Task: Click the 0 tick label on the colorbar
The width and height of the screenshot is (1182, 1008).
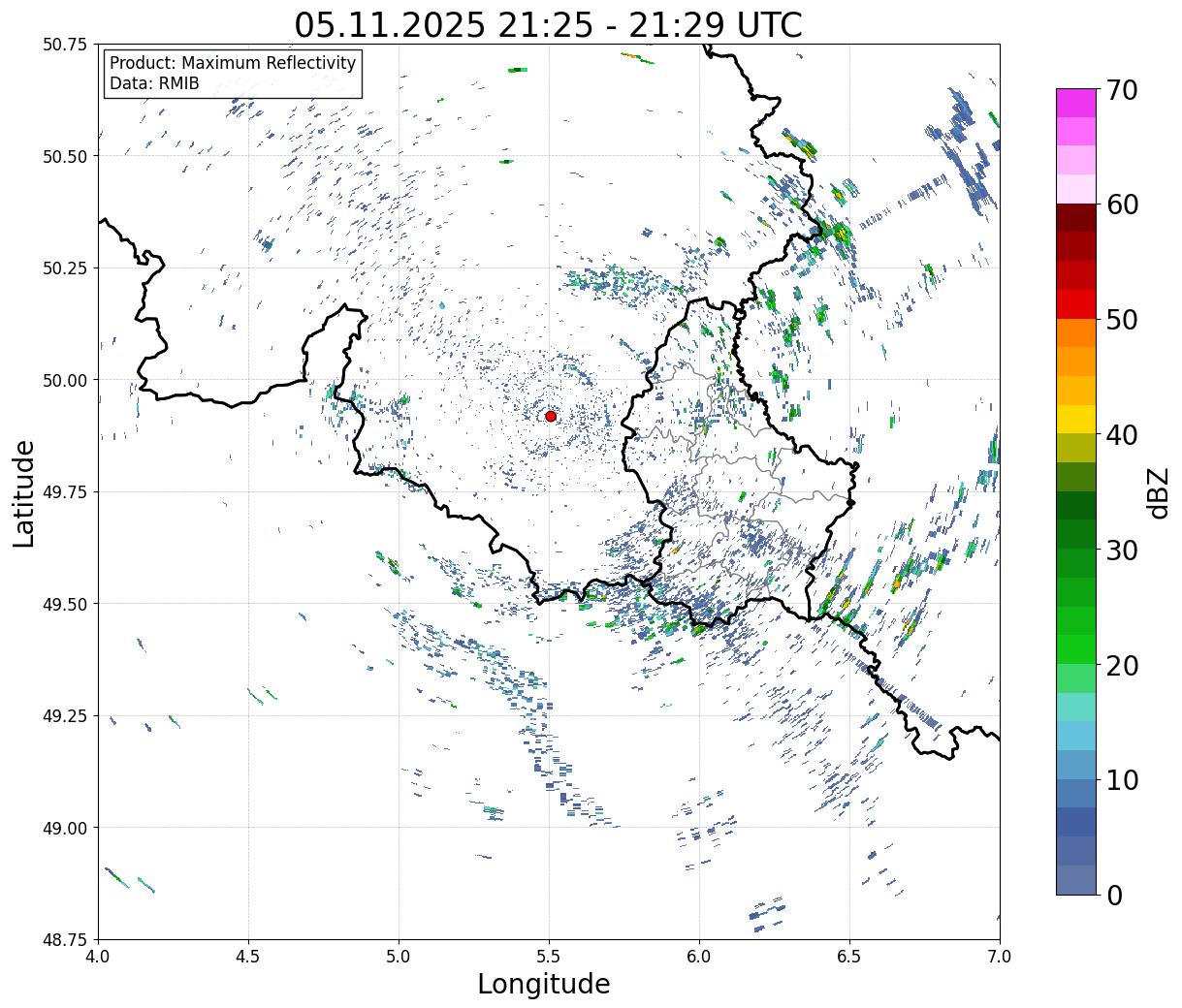Action: click(x=1114, y=895)
